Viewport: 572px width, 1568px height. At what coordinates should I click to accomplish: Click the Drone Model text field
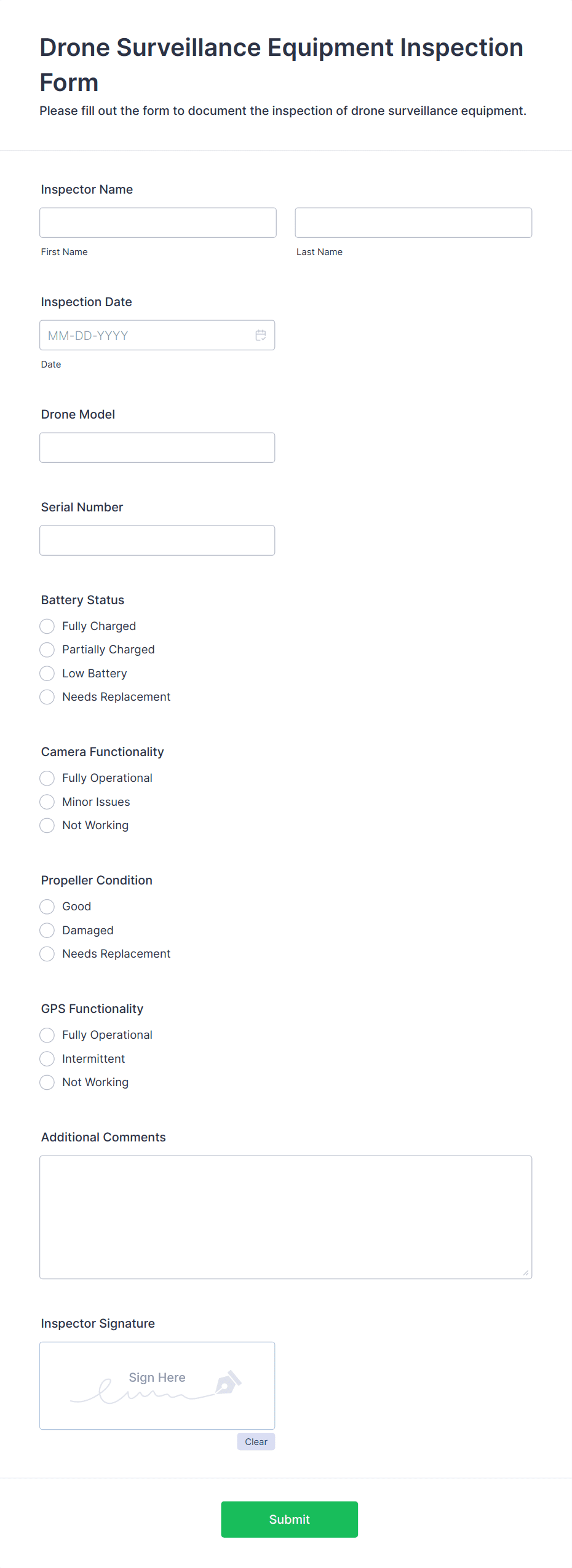(x=157, y=447)
